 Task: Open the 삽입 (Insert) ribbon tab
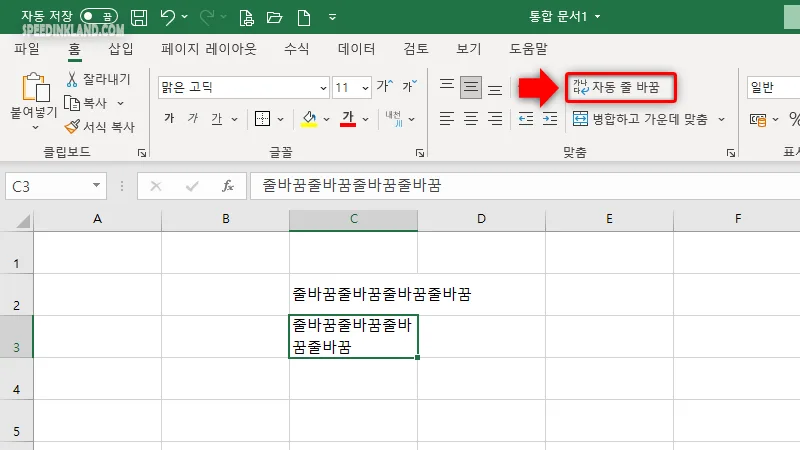(x=121, y=48)
